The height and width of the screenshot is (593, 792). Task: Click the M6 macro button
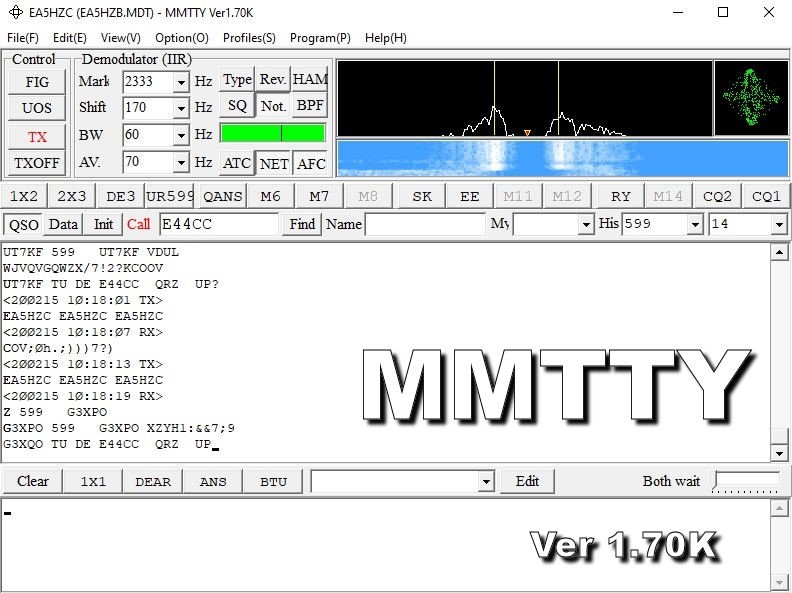pos(270,196)
